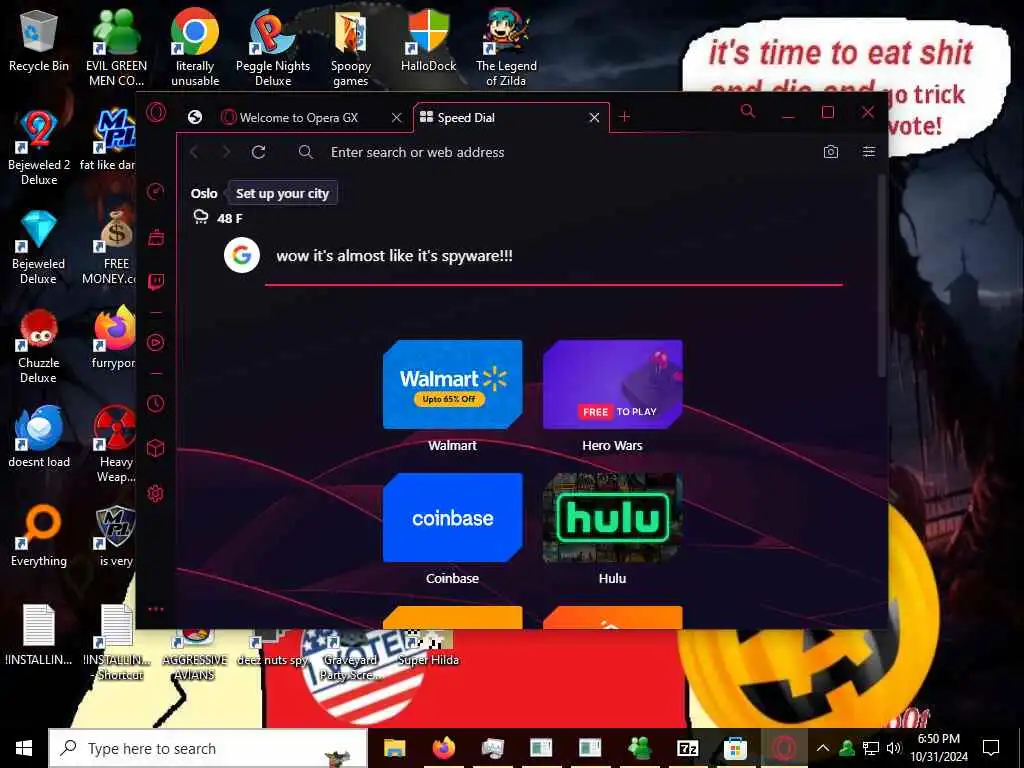Viewport: 1024px width, 768px height.
Task: Go back with the back arrow
Action: pyautogui.click(x=194, y=152)
